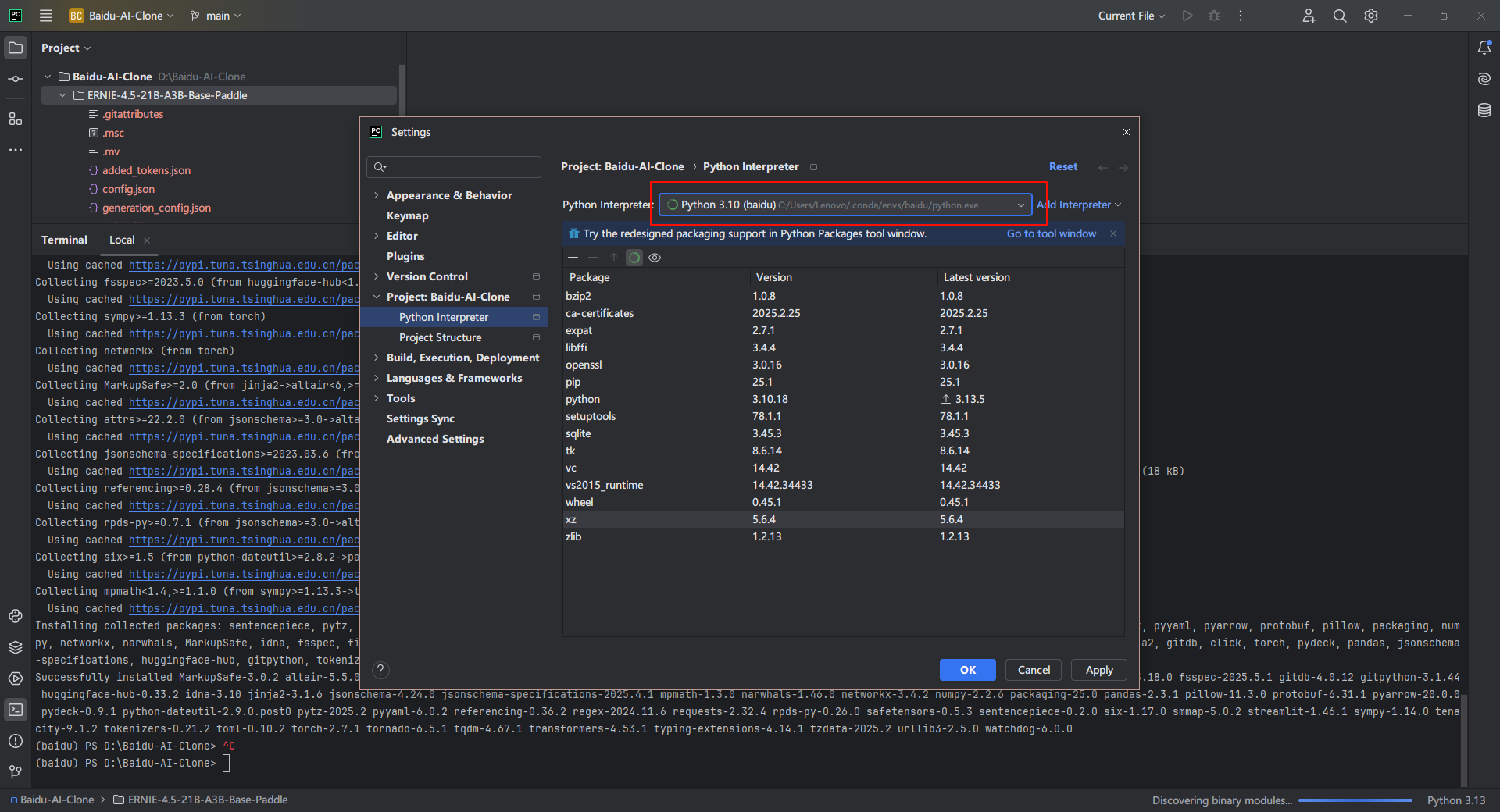Expand the Editor settings group
This screenshot has width=1500, height=812.
[376, 236]
